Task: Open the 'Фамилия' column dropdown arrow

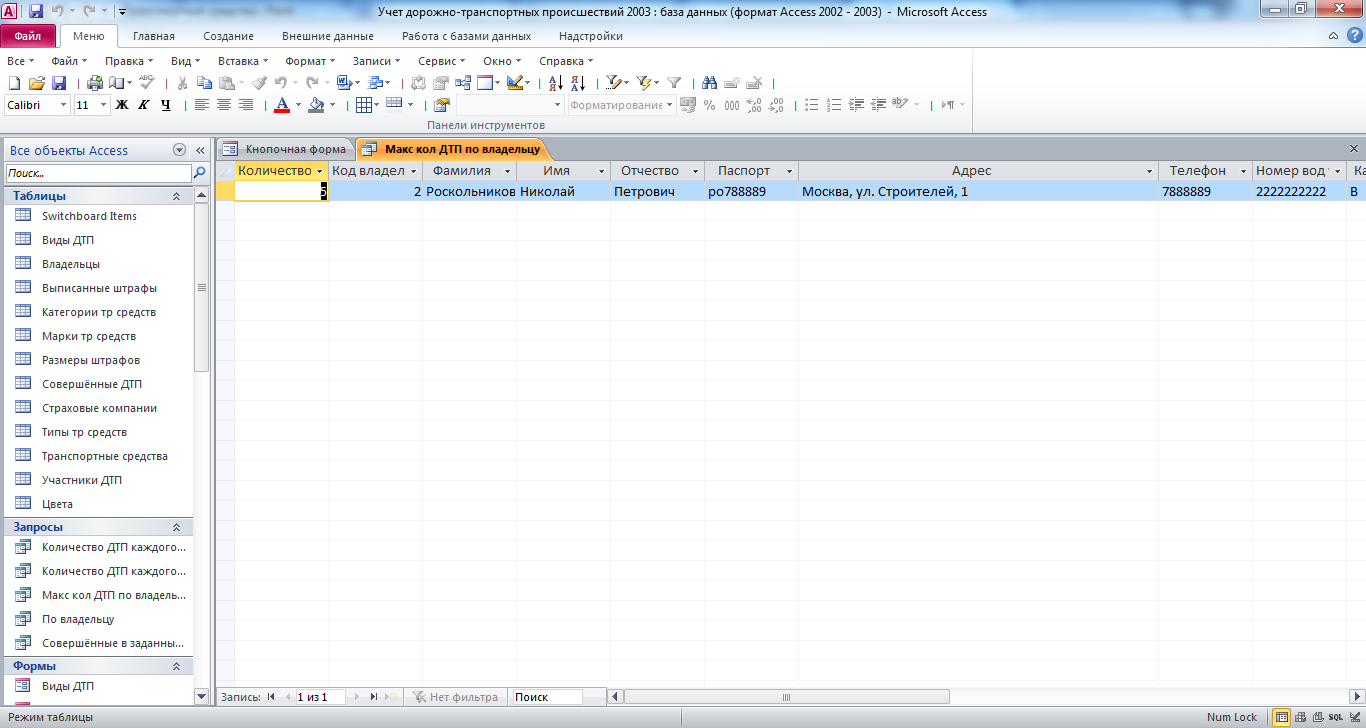Action: (508, 171)
